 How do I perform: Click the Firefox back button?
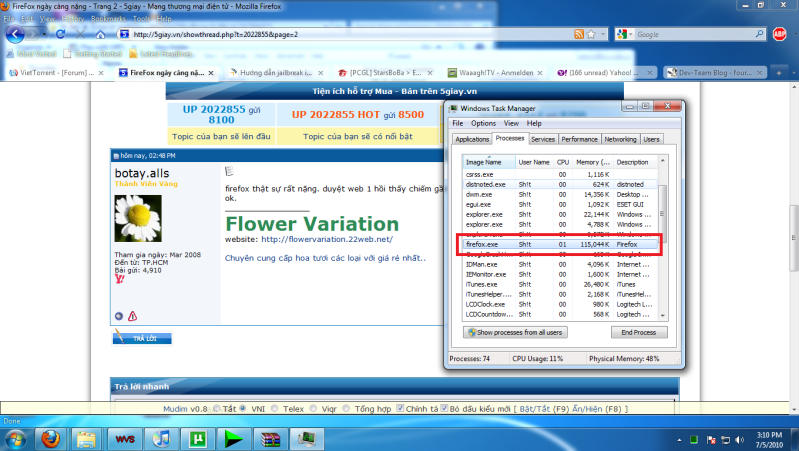[16, 34]
